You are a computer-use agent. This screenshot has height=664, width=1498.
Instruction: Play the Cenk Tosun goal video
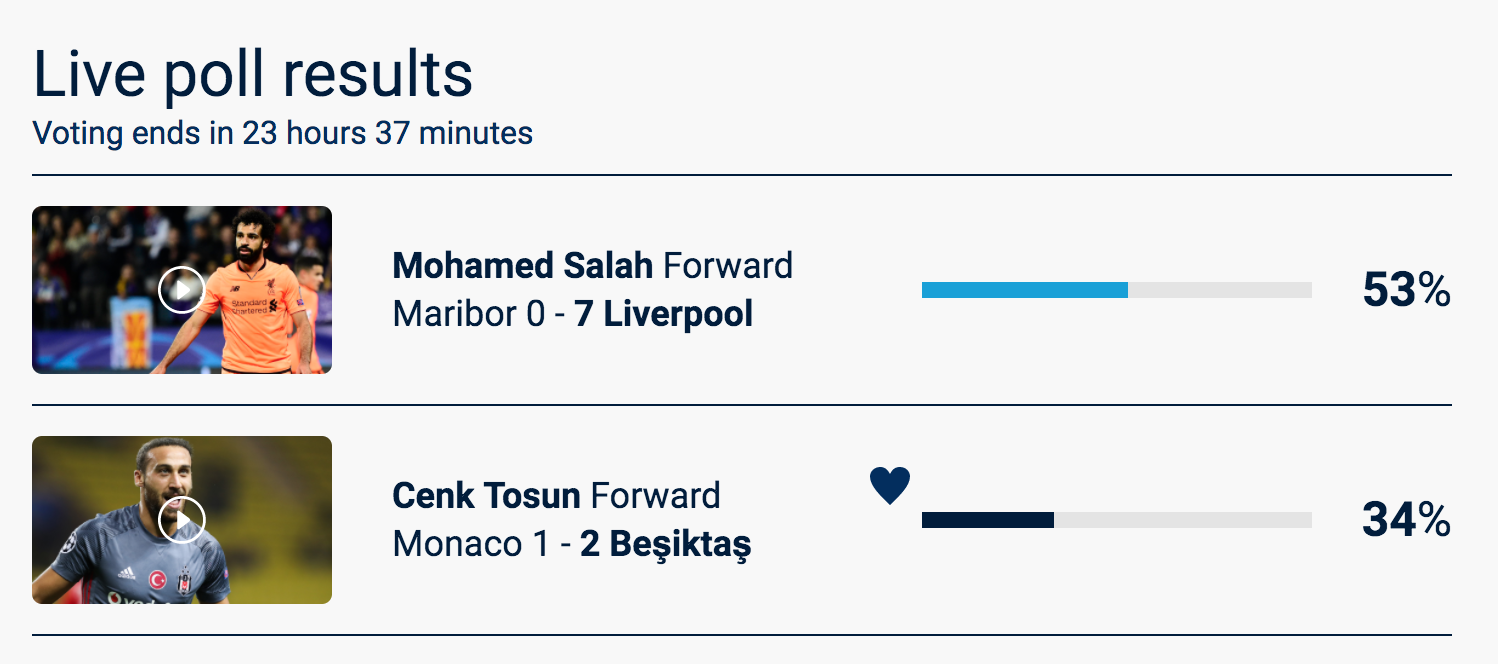pos(182,520)
